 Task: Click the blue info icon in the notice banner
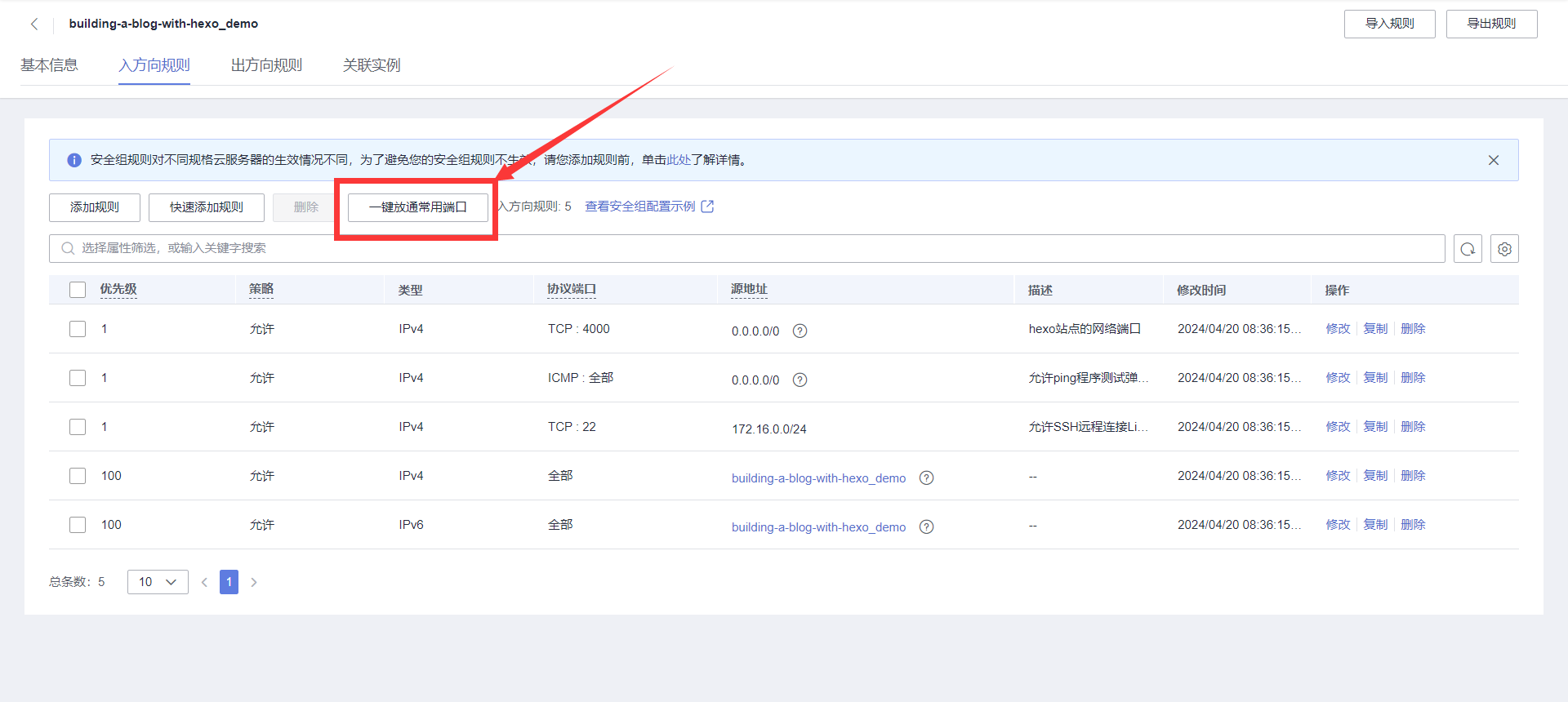[x=74, y=160]
